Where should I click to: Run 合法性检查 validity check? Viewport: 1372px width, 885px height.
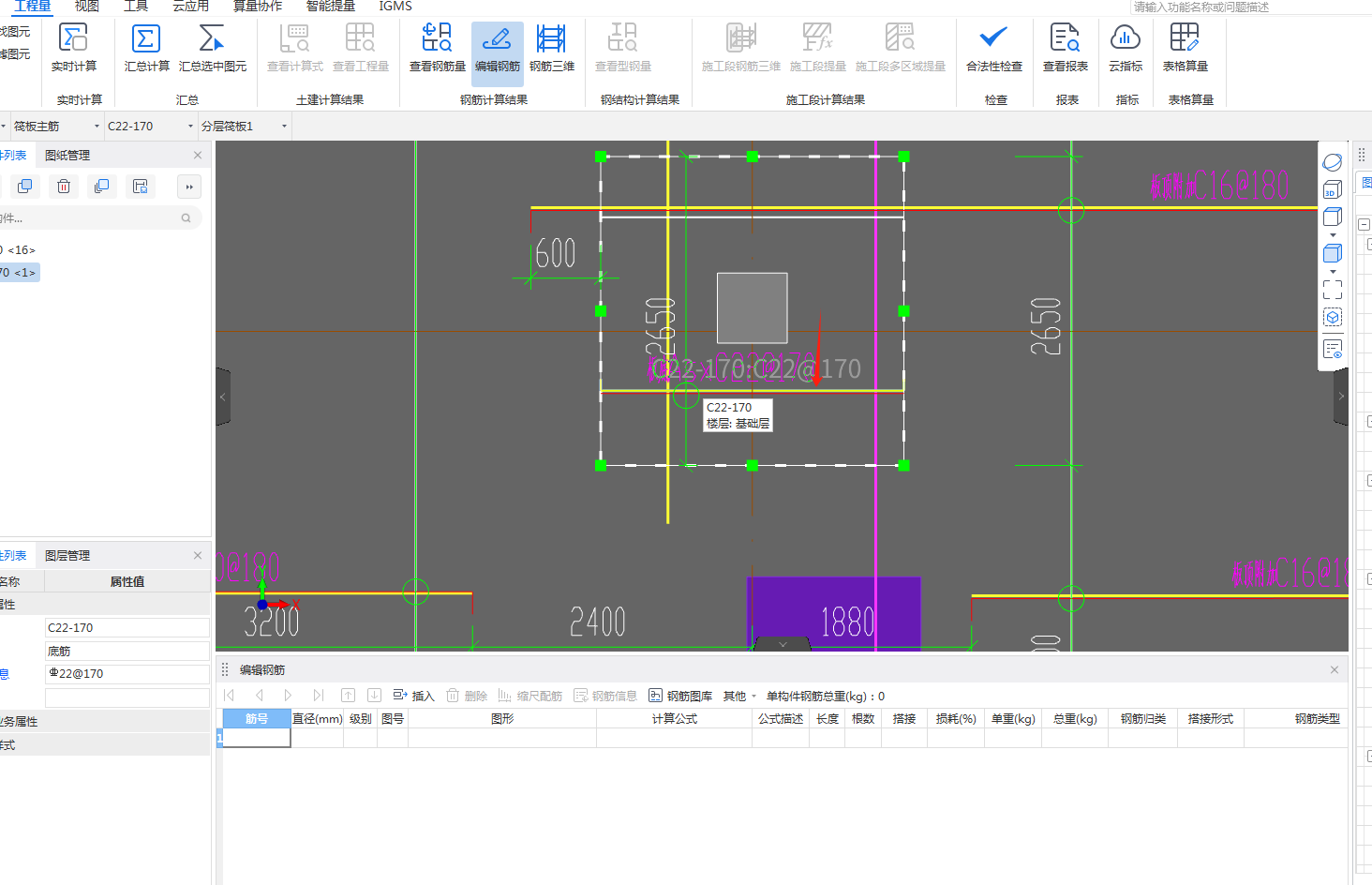tap(993, 47)
